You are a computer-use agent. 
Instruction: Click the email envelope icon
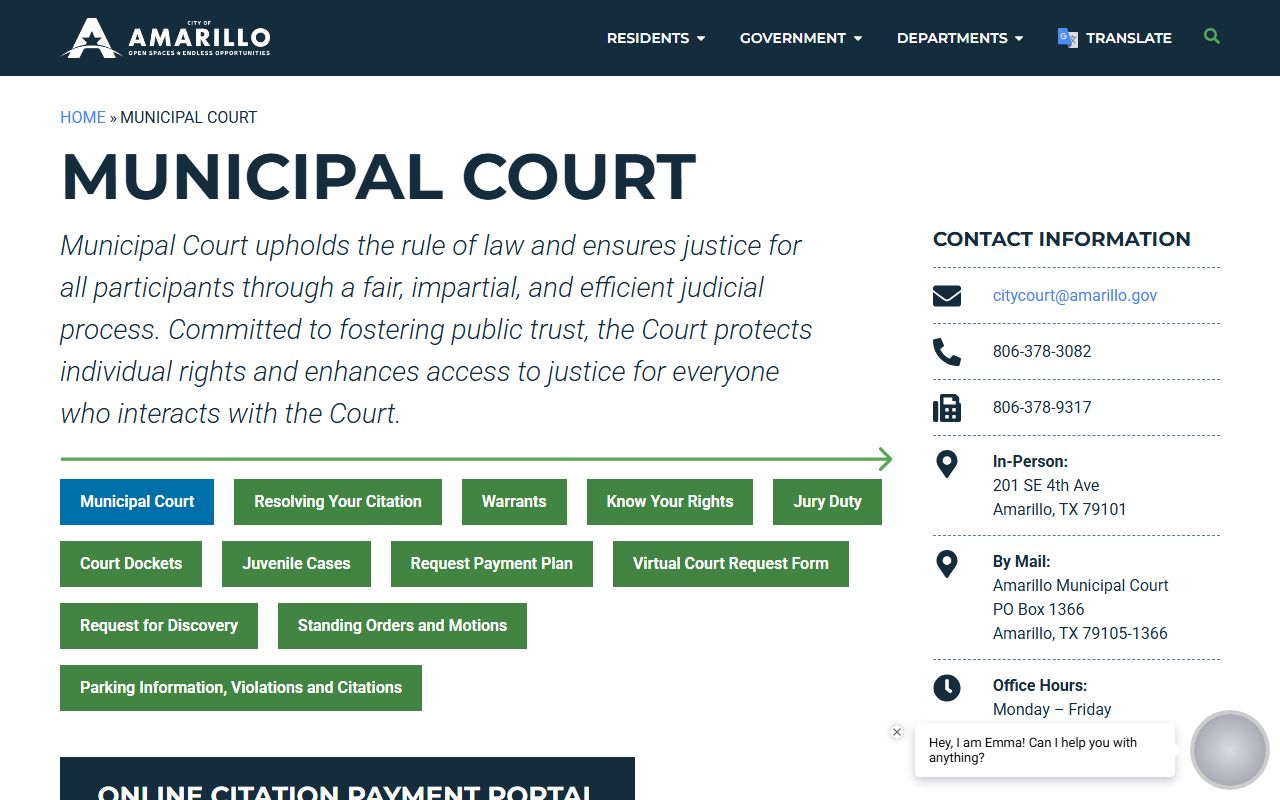(x=946, y=296)
